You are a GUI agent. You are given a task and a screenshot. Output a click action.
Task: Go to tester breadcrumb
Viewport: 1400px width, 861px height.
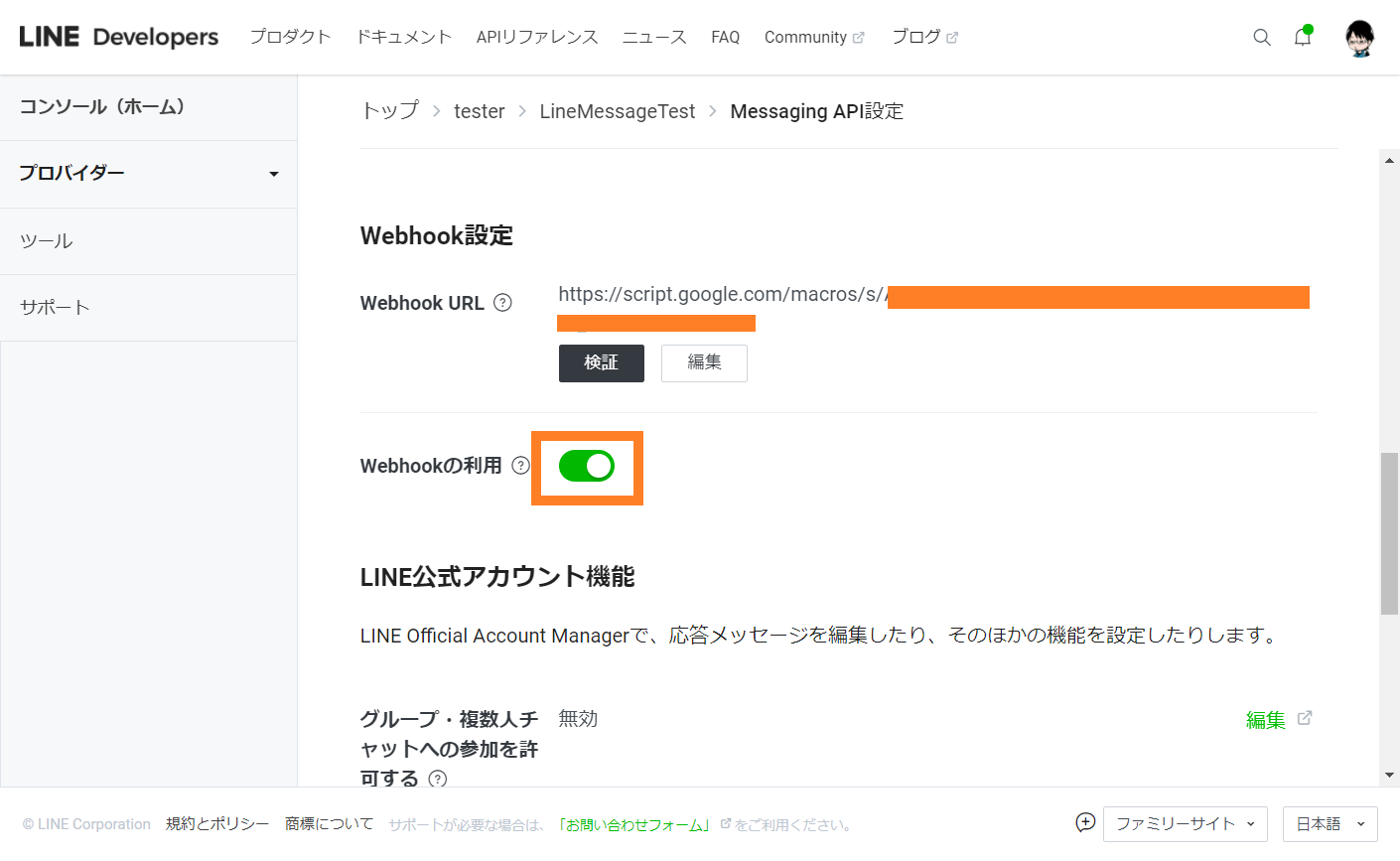(480, 111)
